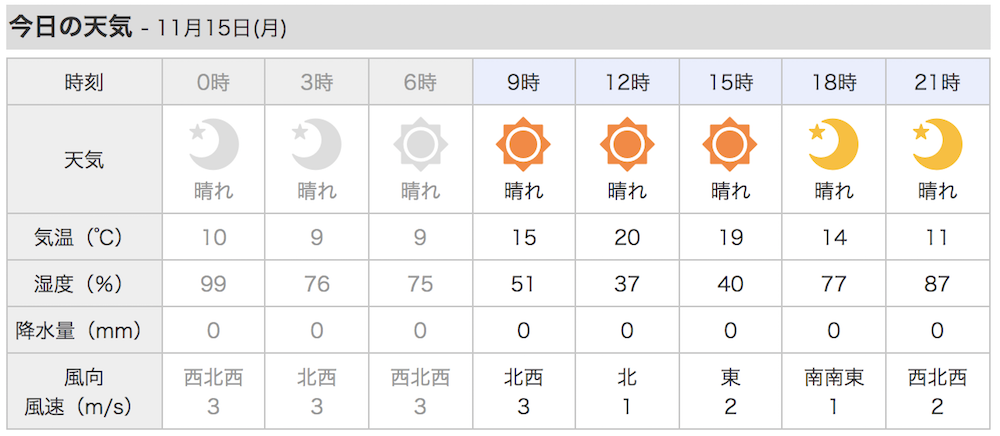Click the 今日の天気 heading
The width and height of the screenshot is (1000, 436).
tap(71, 27)
